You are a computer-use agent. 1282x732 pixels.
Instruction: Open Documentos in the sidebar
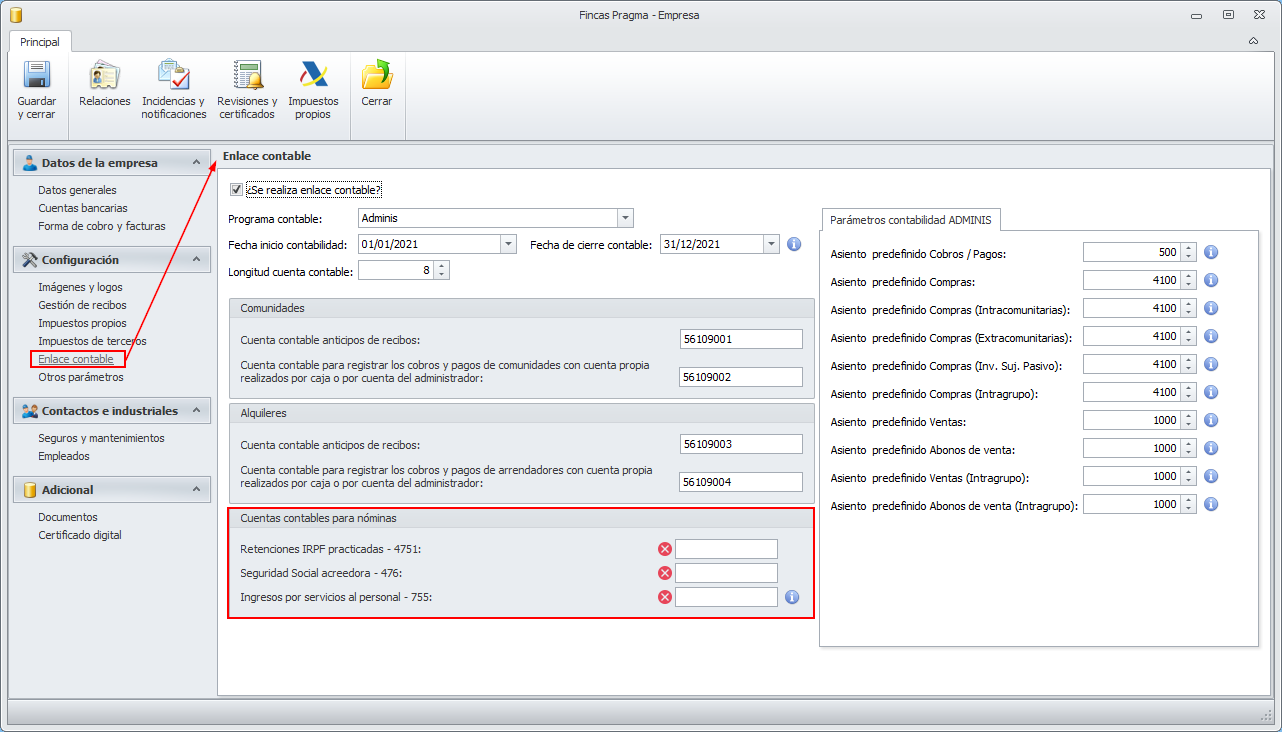point(68,517)
